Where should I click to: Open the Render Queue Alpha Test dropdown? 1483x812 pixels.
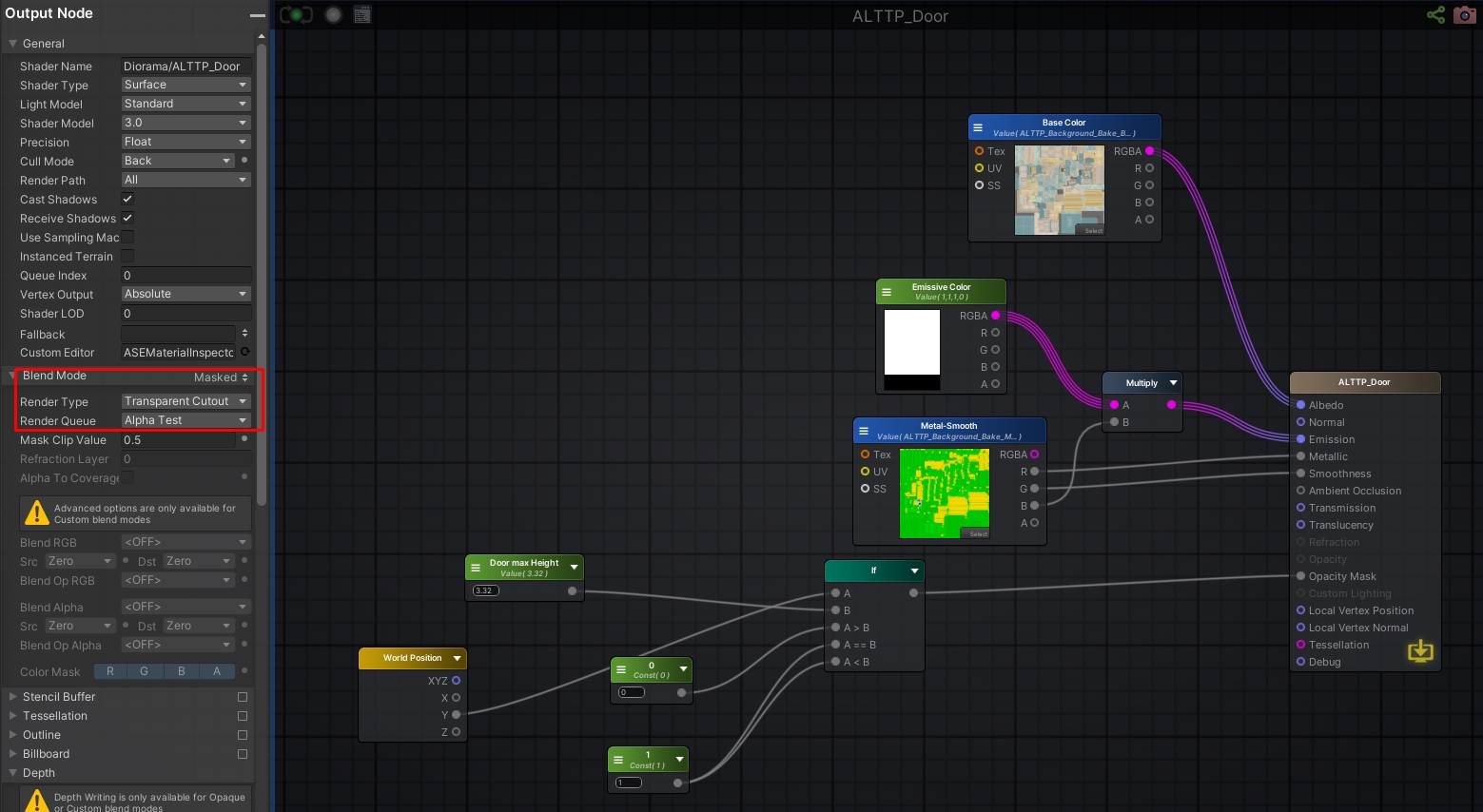(x=185, y=420)
